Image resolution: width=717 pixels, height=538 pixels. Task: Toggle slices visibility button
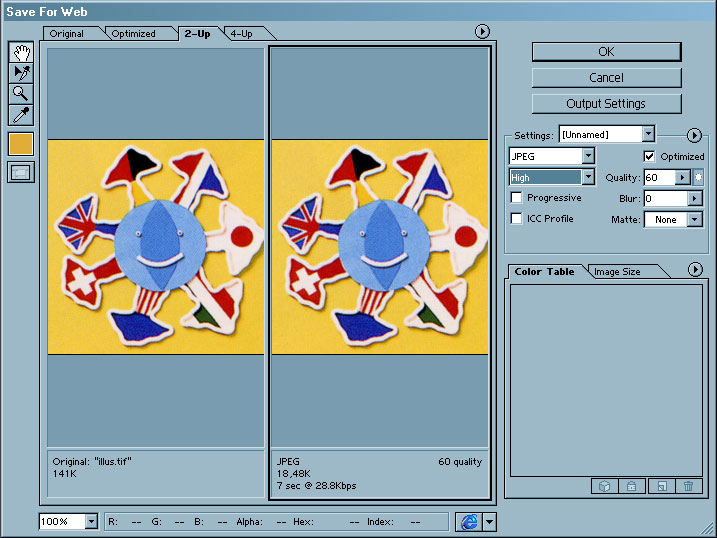[x=21, y=173]
